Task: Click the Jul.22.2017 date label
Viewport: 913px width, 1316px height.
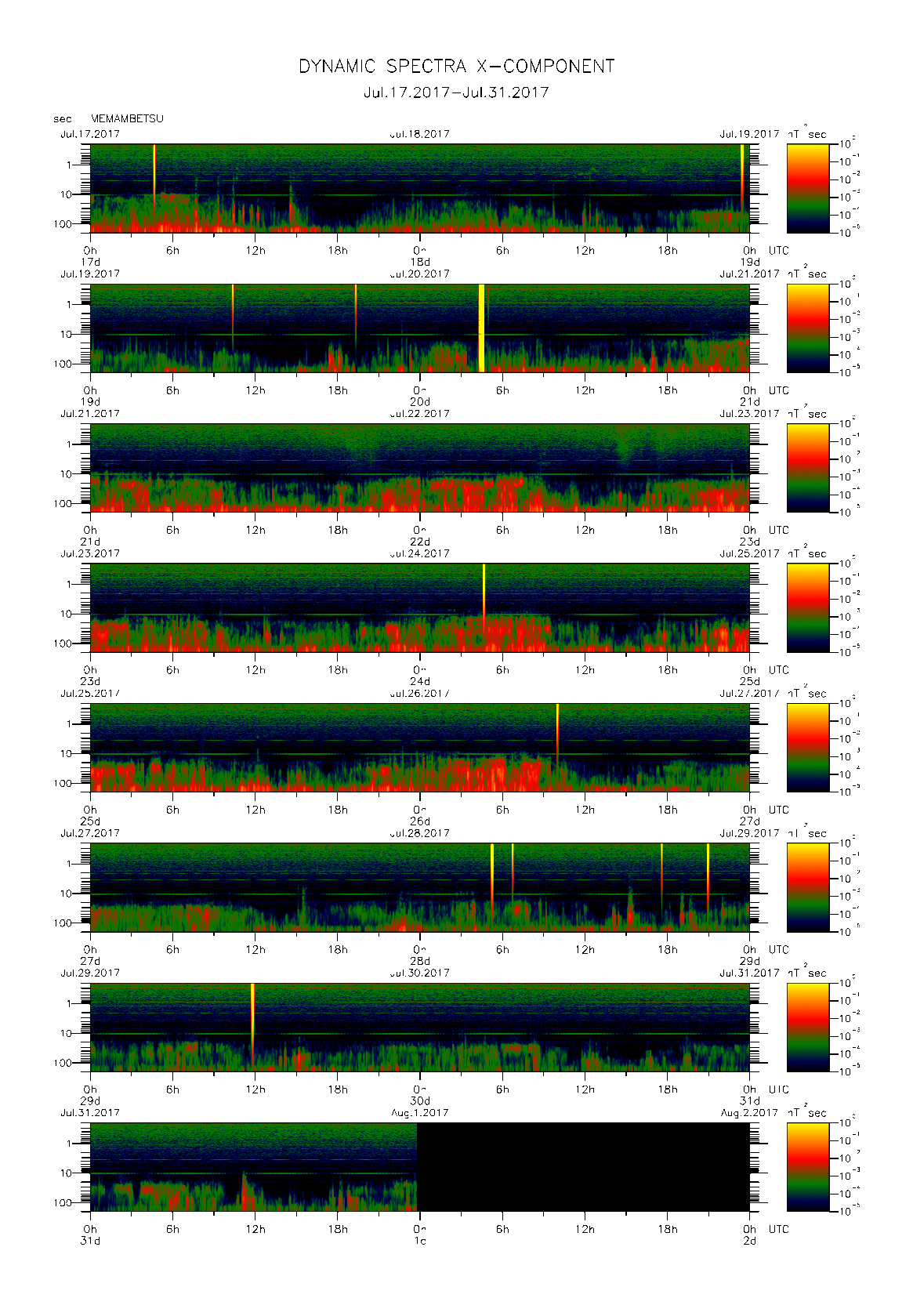Action: click(x=420, y=414)
